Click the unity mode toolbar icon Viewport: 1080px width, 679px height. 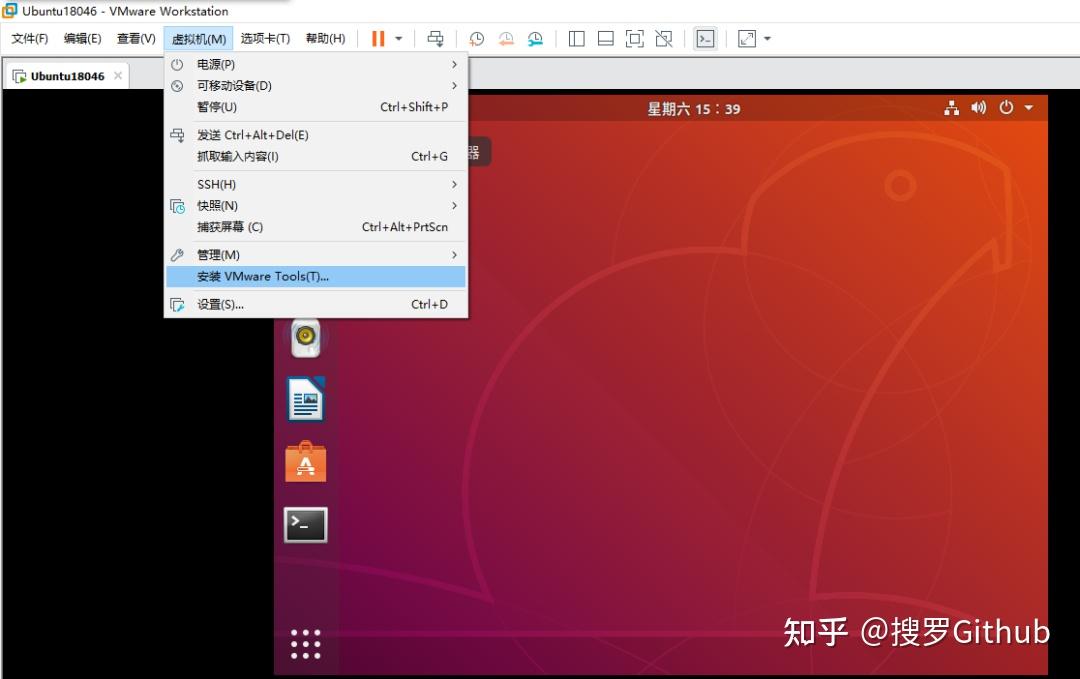[x=664, y=39]
